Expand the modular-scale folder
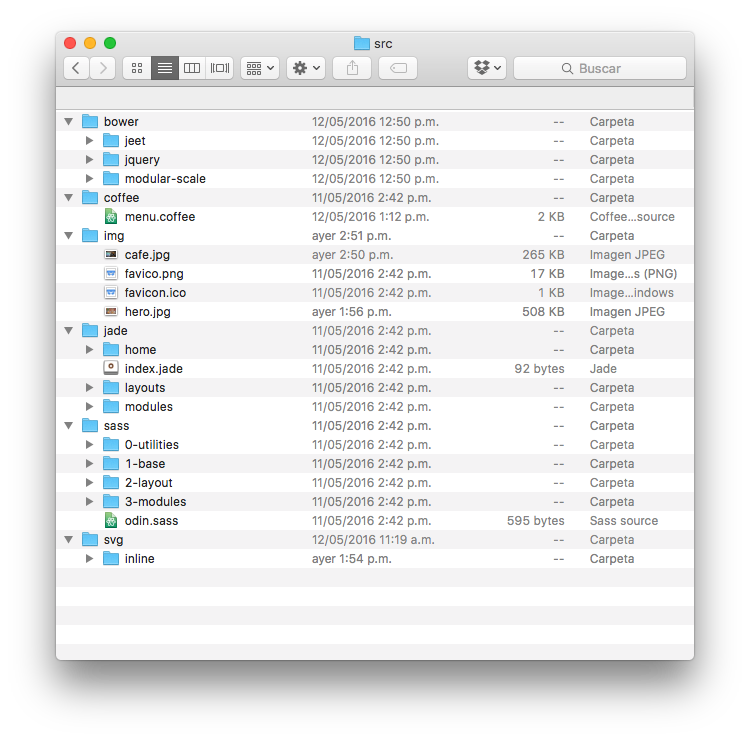Image resolution: width=750 pixels, height=740 pixels. [89, 178]
